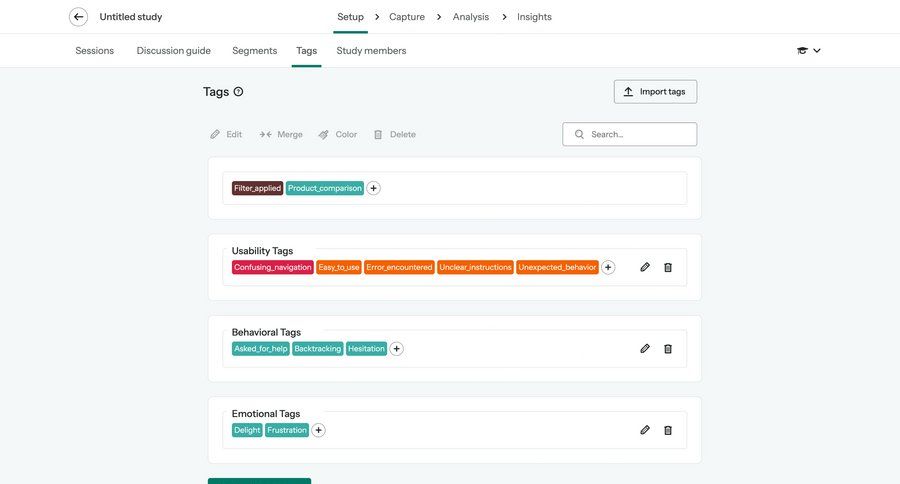Click pencil icon for Emotional Tags
Screen dimensions: 900x484
click(645, 430)
